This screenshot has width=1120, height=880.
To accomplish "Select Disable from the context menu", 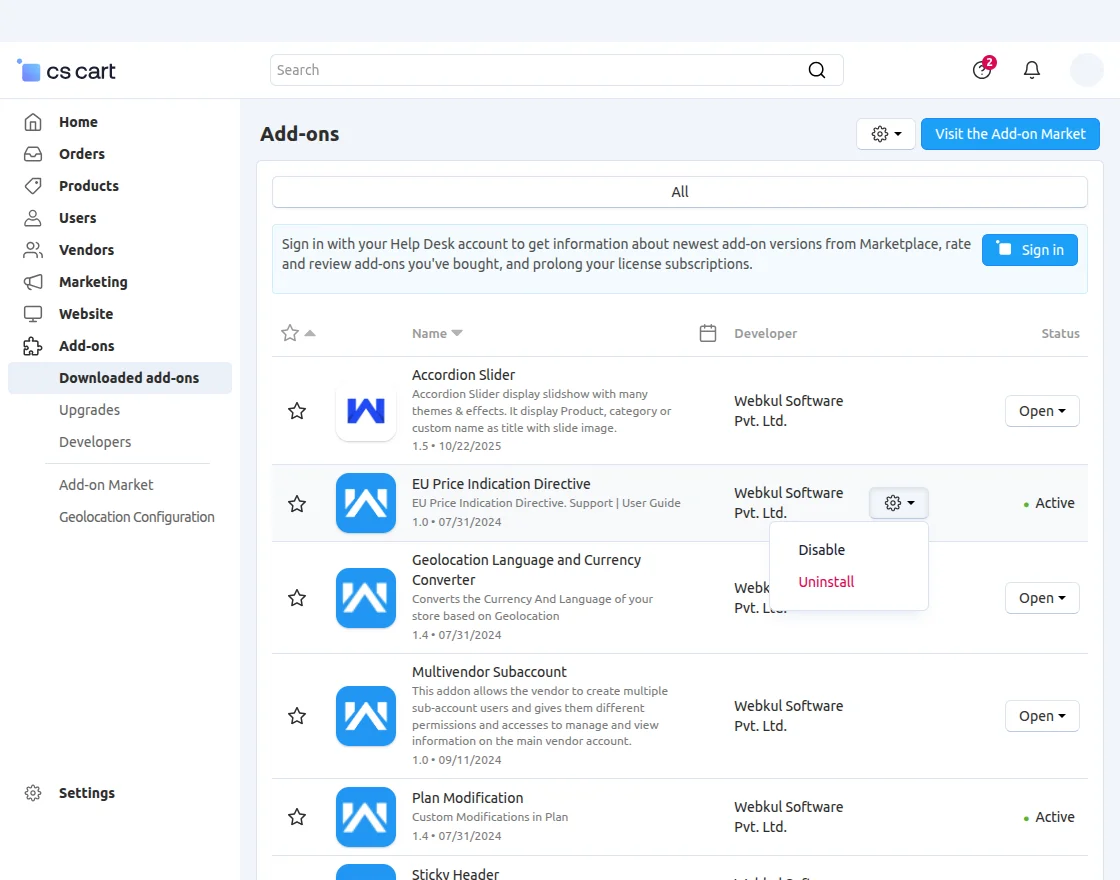I will [x=821, y=550].
